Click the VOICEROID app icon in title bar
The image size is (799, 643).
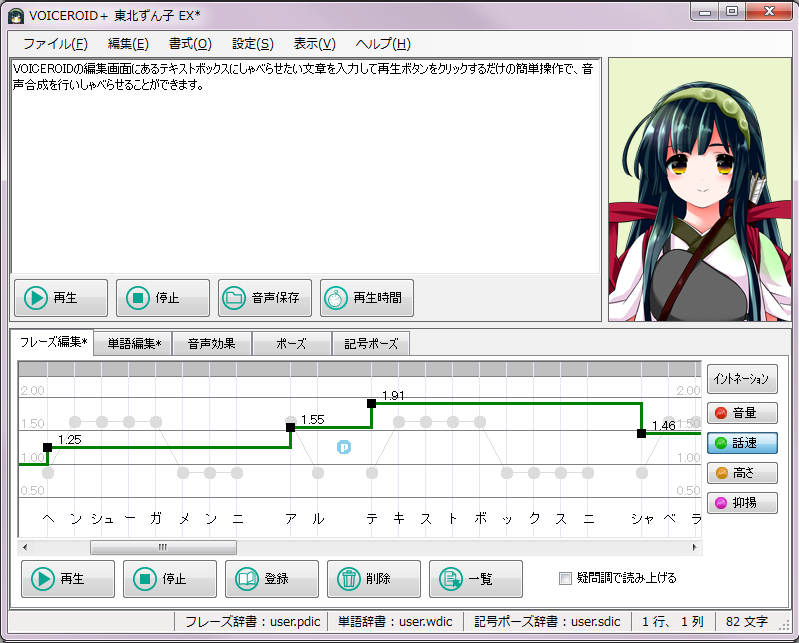click(x=16, y=16)
